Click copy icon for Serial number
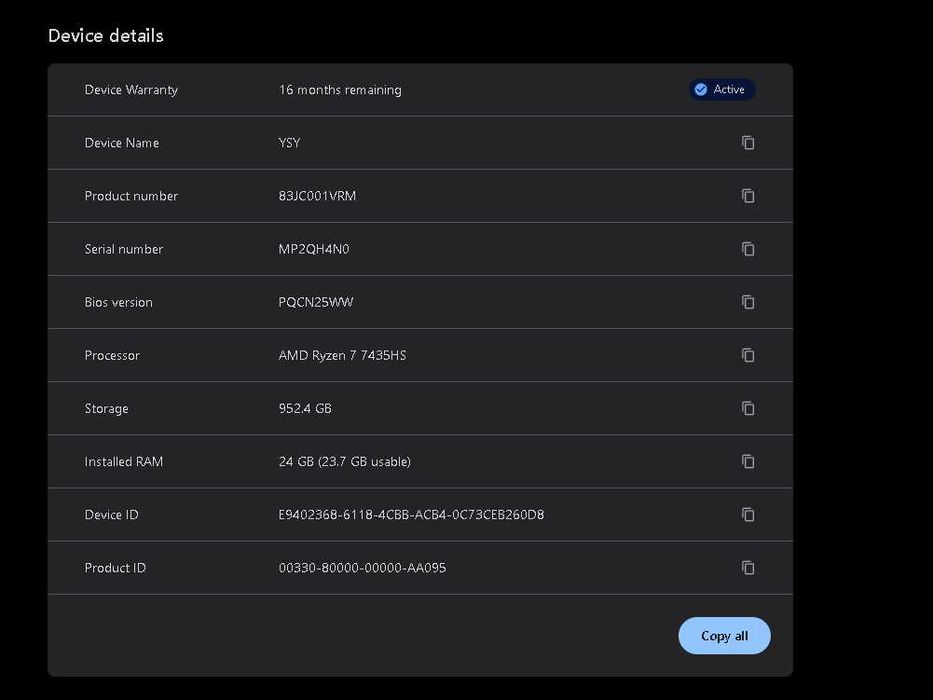 pos(748,249)
